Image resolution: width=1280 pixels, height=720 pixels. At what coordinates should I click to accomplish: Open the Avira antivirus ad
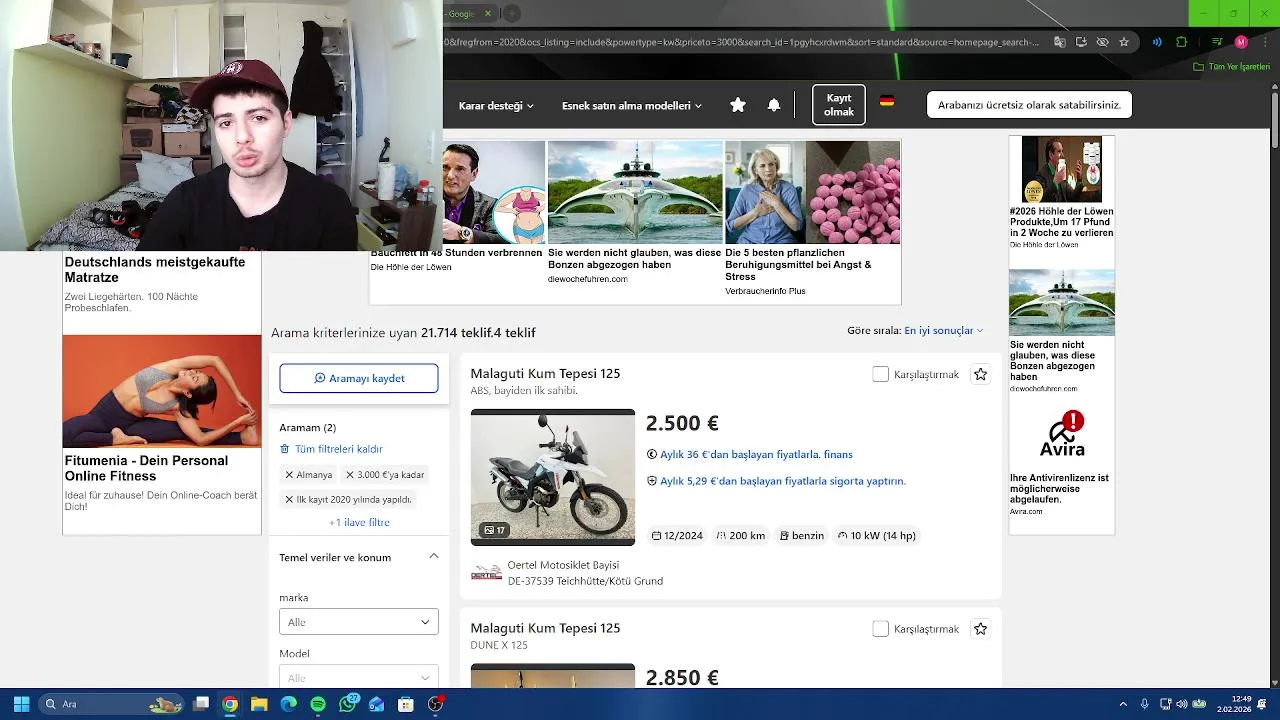(1062, 462)
